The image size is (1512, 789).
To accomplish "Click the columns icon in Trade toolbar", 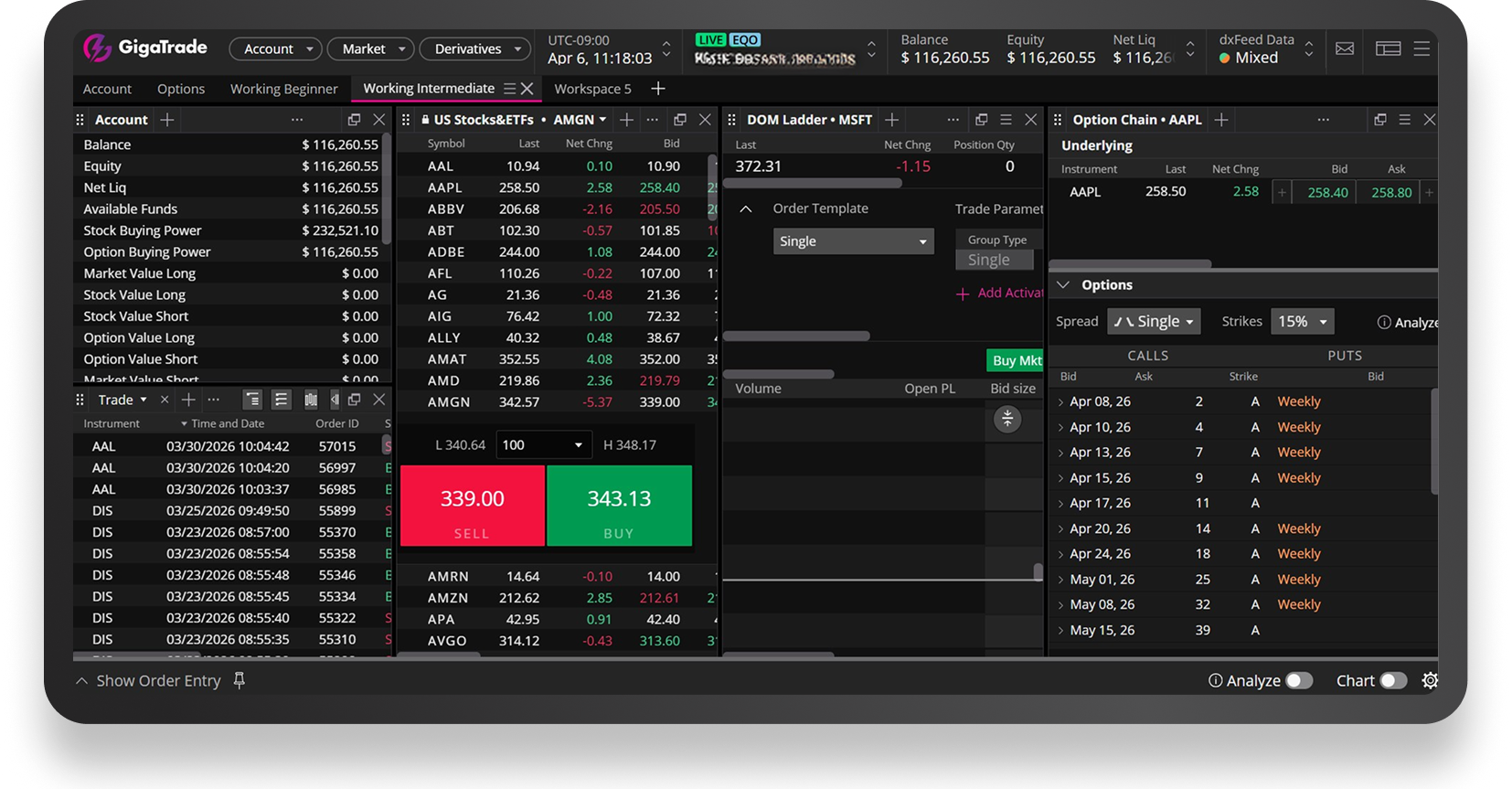I will [x=311, y=400].
